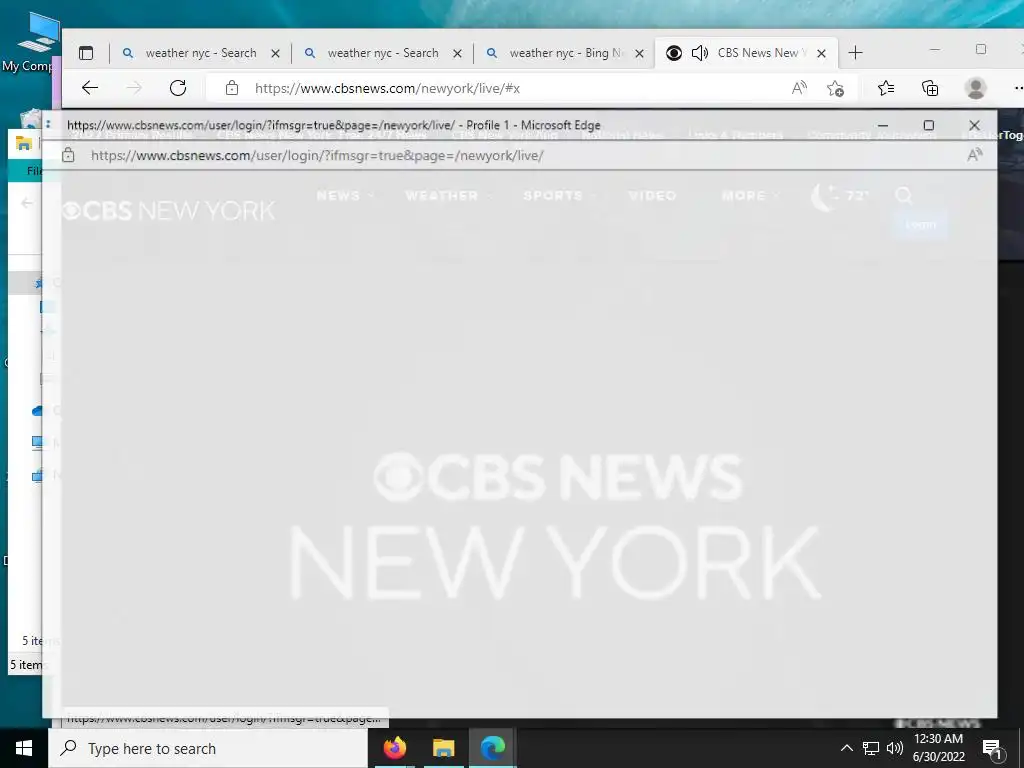
Task: Close the weather nyc - Bing News tab
Action: [x=640, y=54]
